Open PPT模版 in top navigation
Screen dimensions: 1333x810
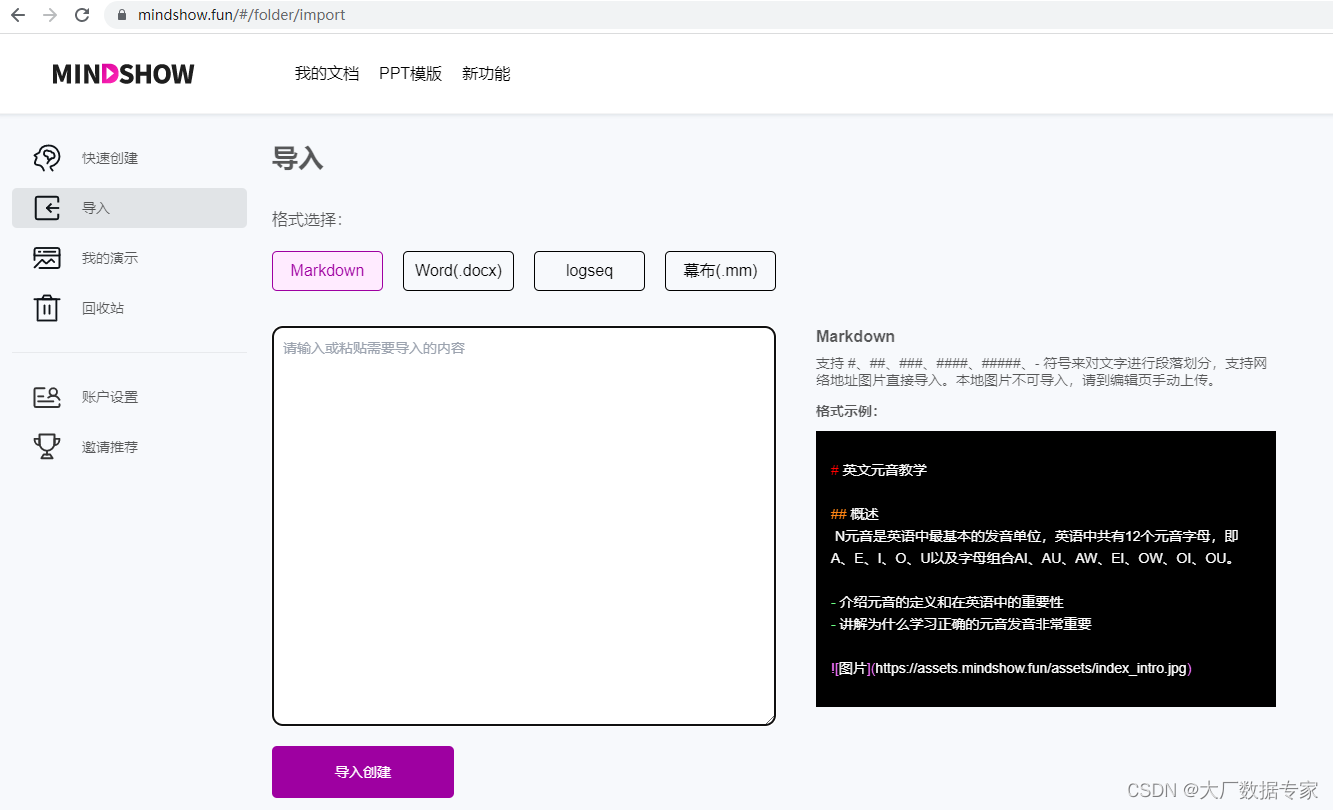[410, 73]
